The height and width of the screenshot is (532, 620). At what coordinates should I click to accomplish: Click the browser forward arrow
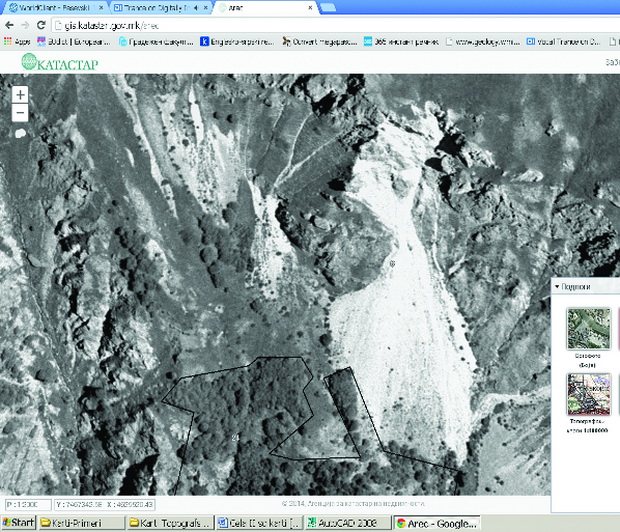click(25, 25)
